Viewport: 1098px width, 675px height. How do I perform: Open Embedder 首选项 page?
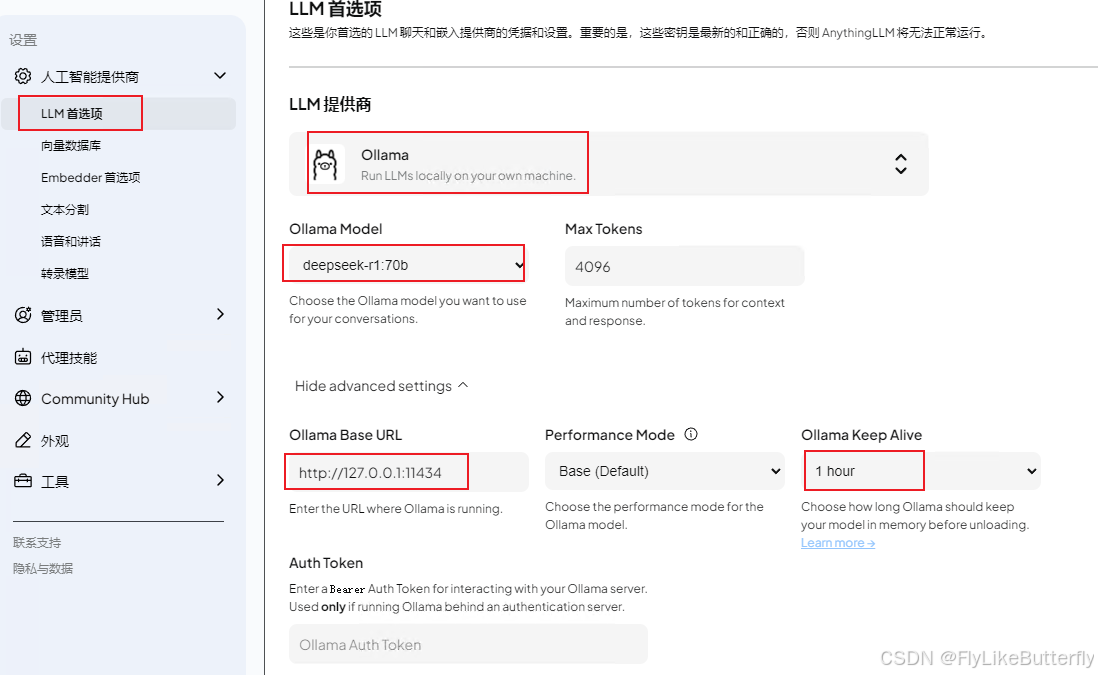90,178
